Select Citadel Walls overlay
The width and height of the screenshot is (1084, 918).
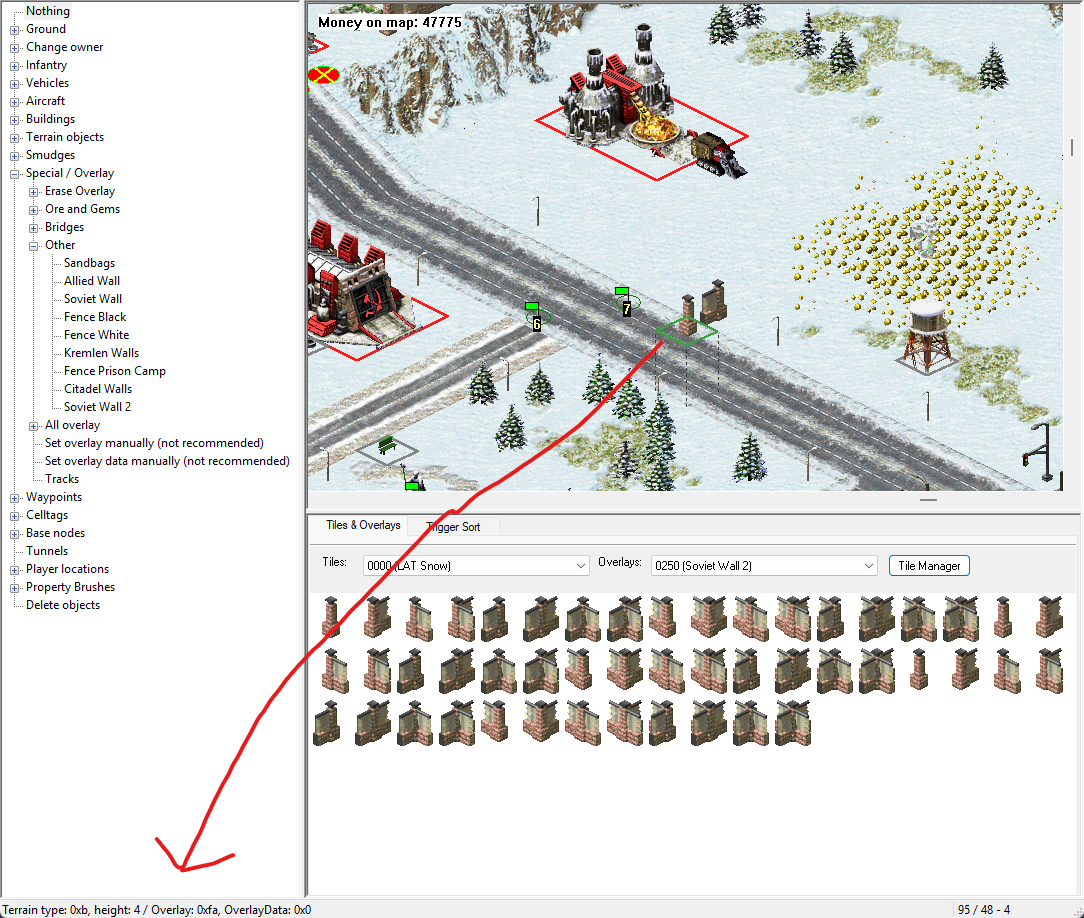click(97, 388)
